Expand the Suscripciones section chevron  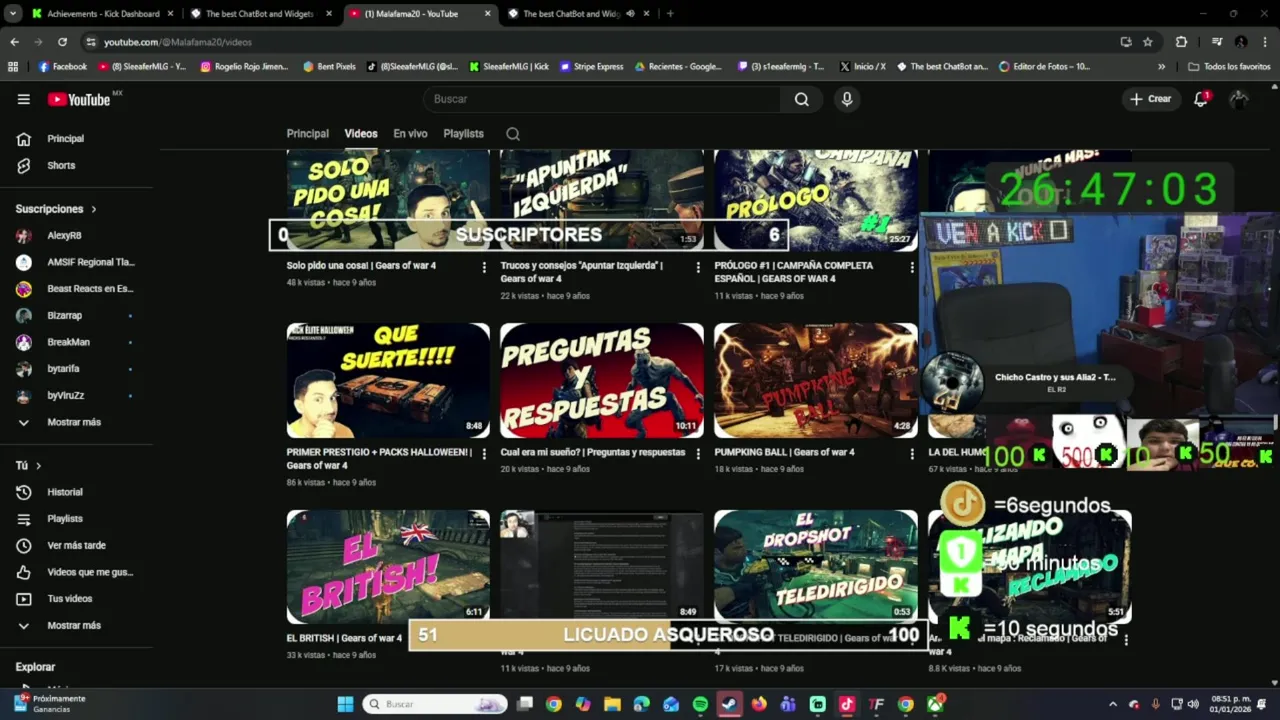pyautogui.click(x=94, y=209)
